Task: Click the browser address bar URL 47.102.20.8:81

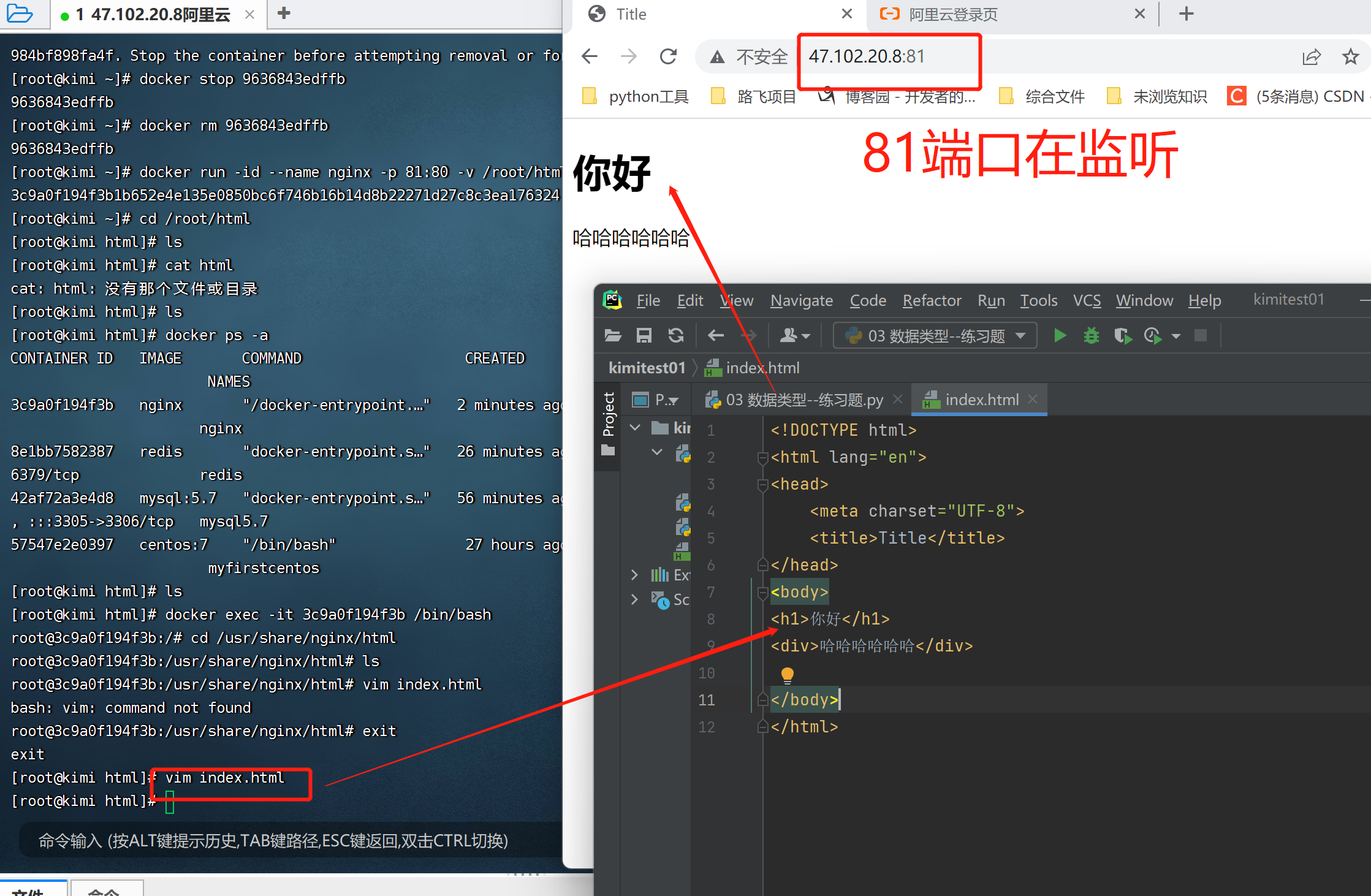Action: coord(866,57)
